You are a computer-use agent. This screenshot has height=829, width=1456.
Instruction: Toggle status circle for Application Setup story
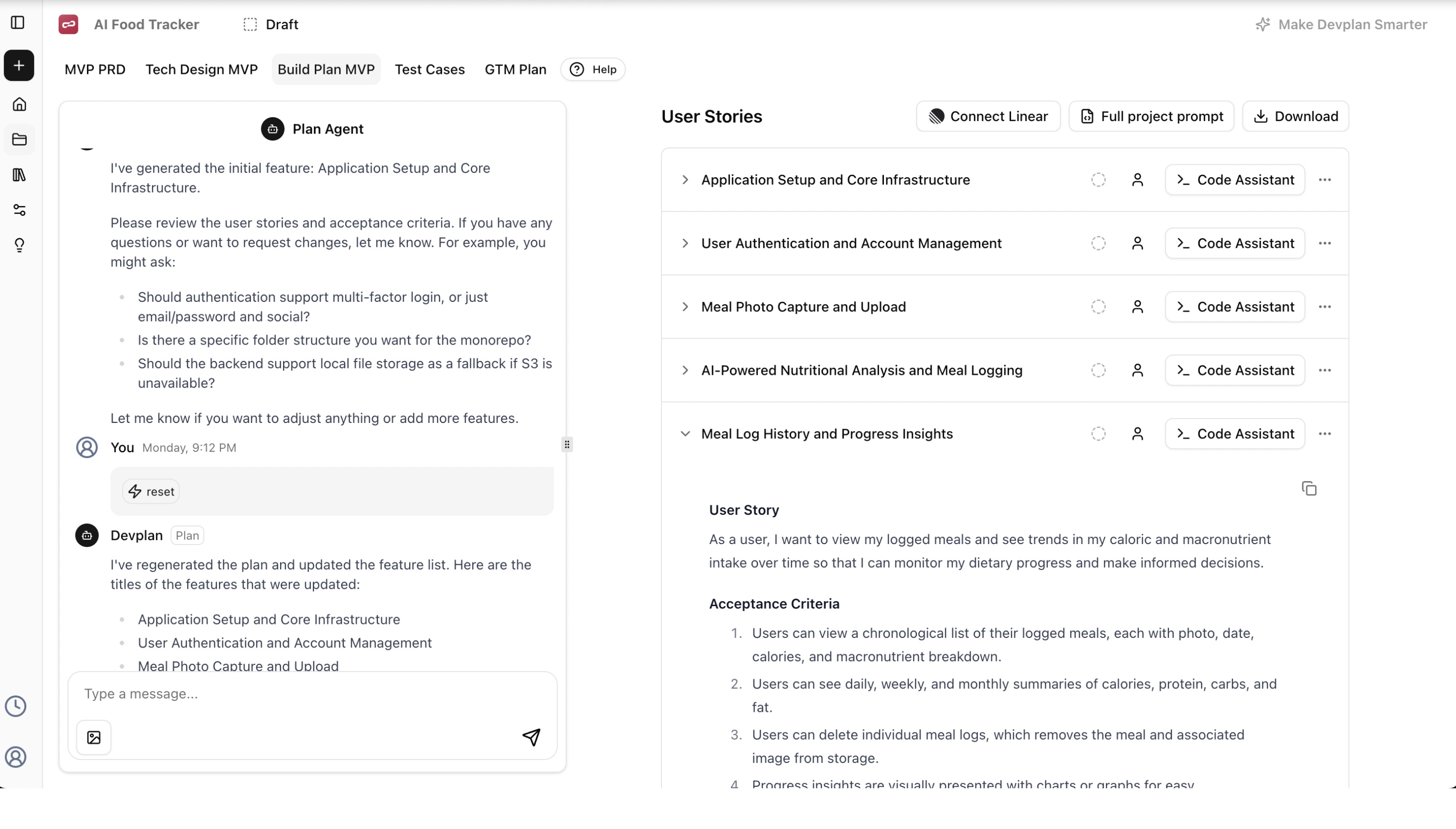pos(1098,180)
